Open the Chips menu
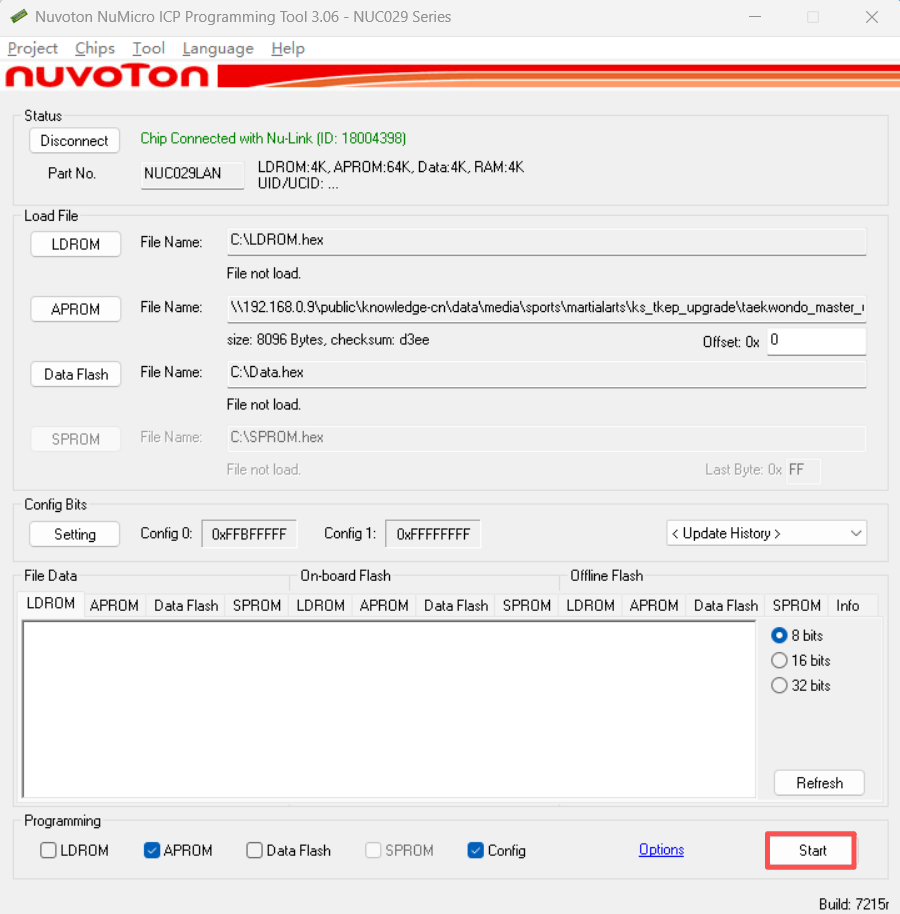Viewport: 900px width, 914px height. 95,48
